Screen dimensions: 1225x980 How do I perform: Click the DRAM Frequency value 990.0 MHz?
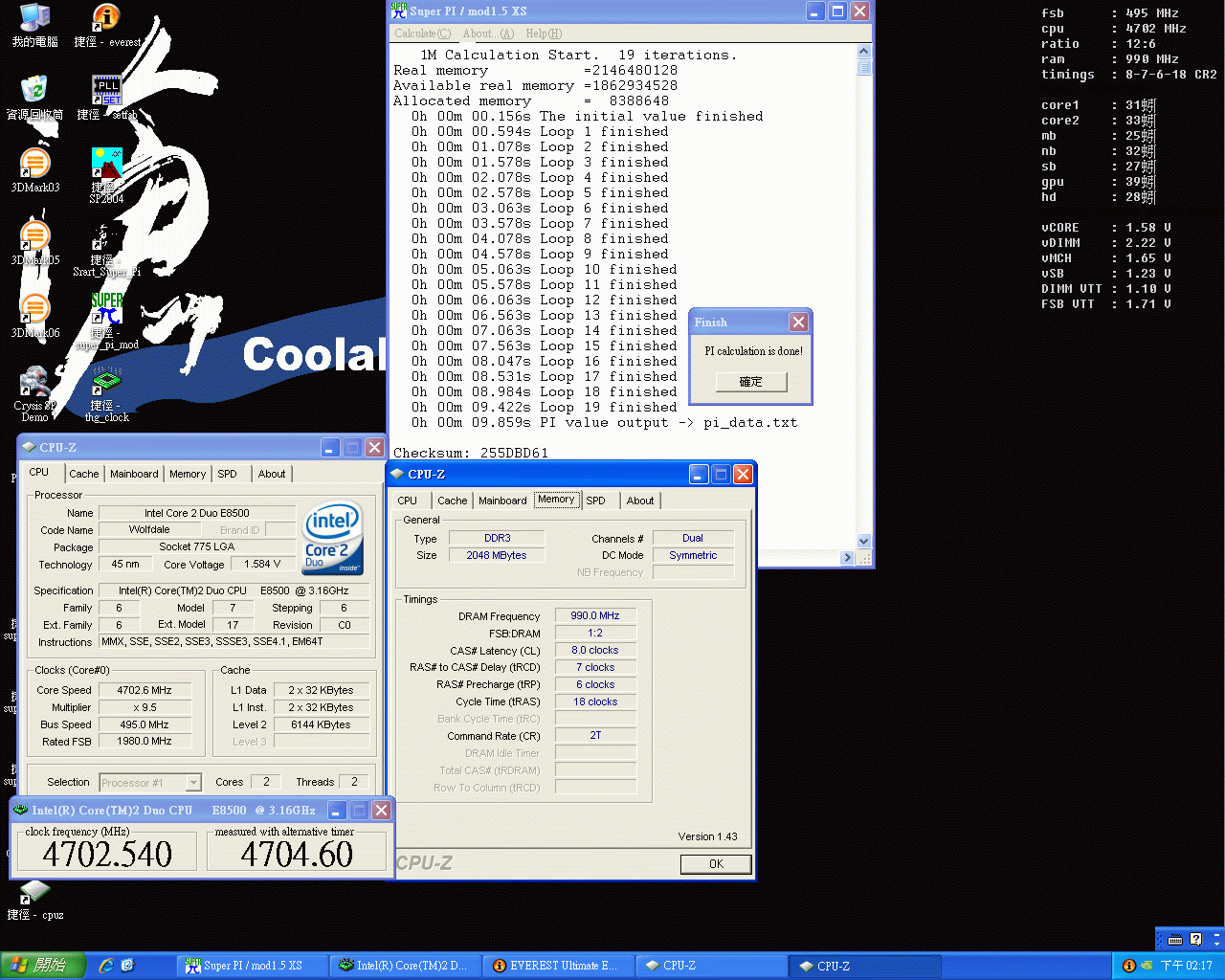(595, 615)
